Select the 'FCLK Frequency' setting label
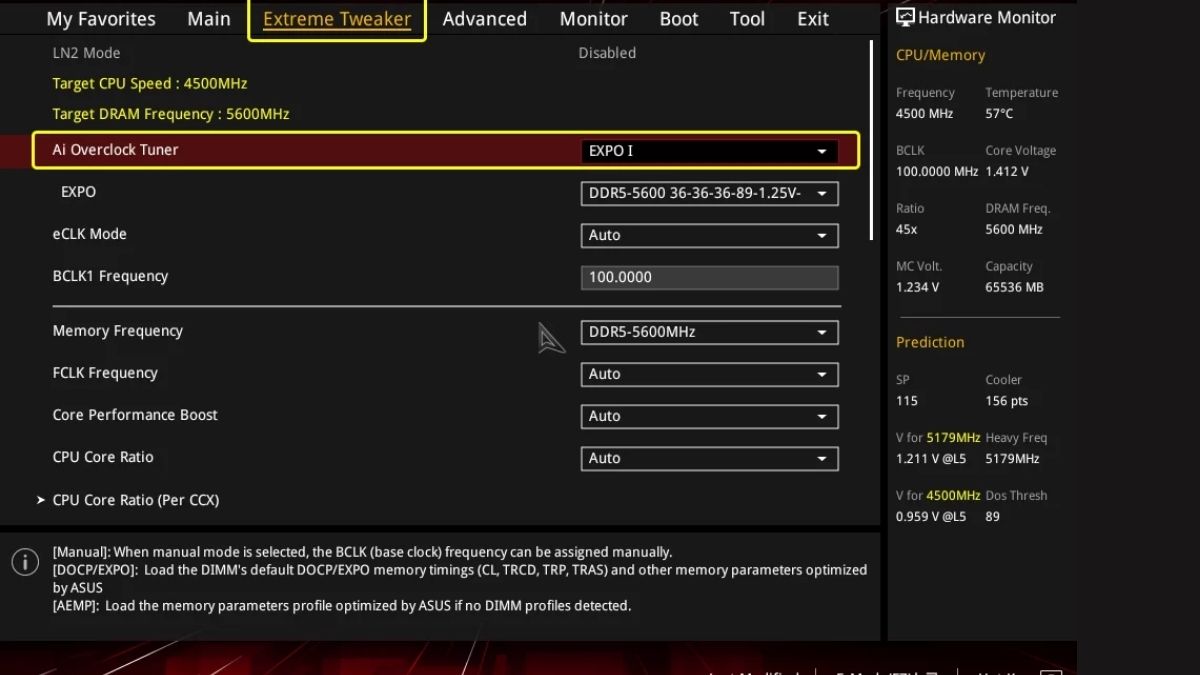 click(x=105, y=373)
